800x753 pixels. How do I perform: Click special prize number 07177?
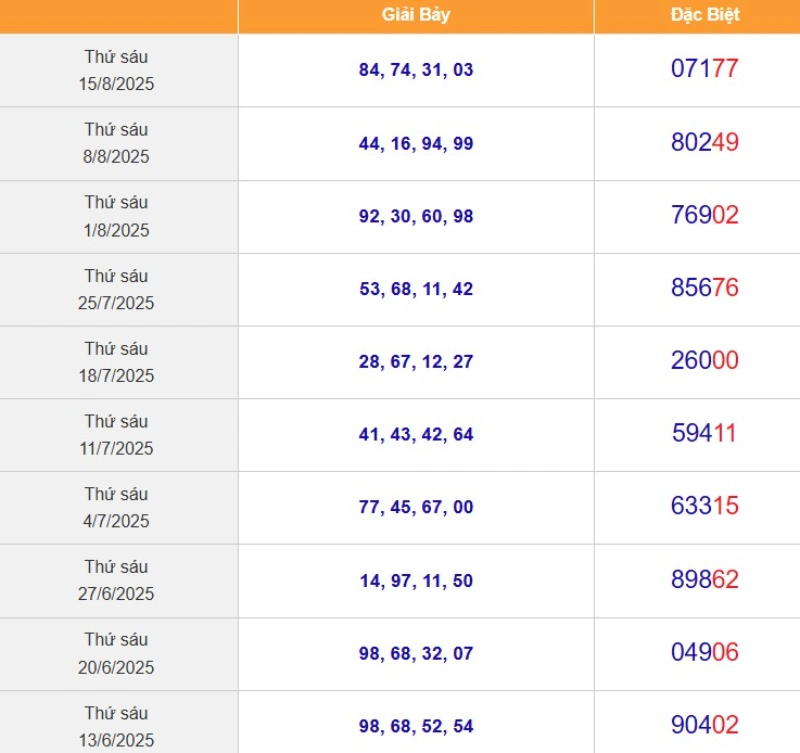[x=705, y=68]
